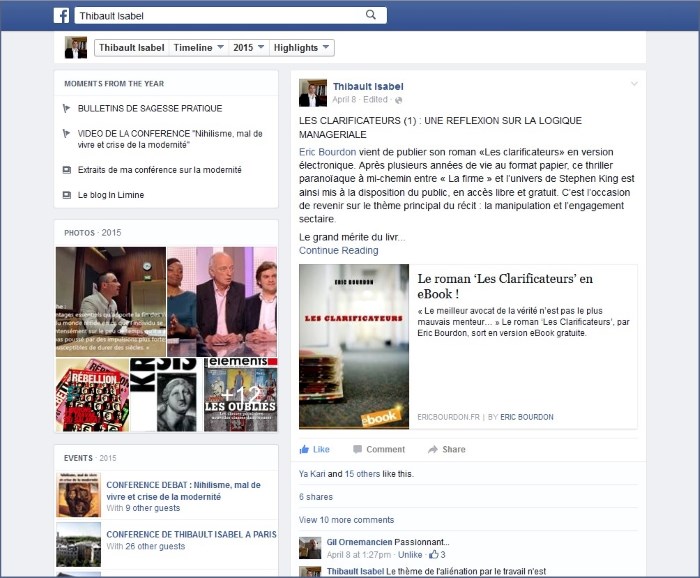Click comment timestamp April 8 at 1:27pm
Viewport: 700px width, 578px height.
(359, 555)
